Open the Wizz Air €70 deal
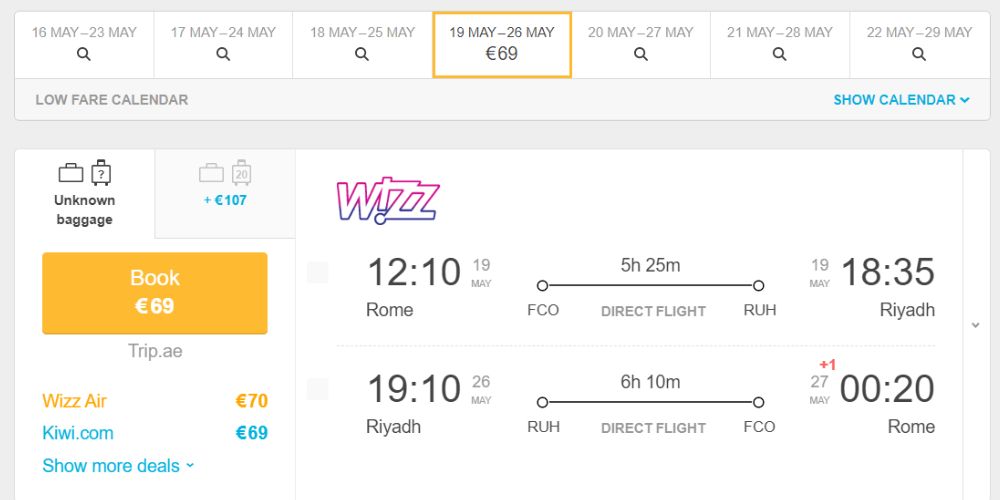Viewport: 1000px width, 500px height. pyautogui.click(x=155, y=401)
